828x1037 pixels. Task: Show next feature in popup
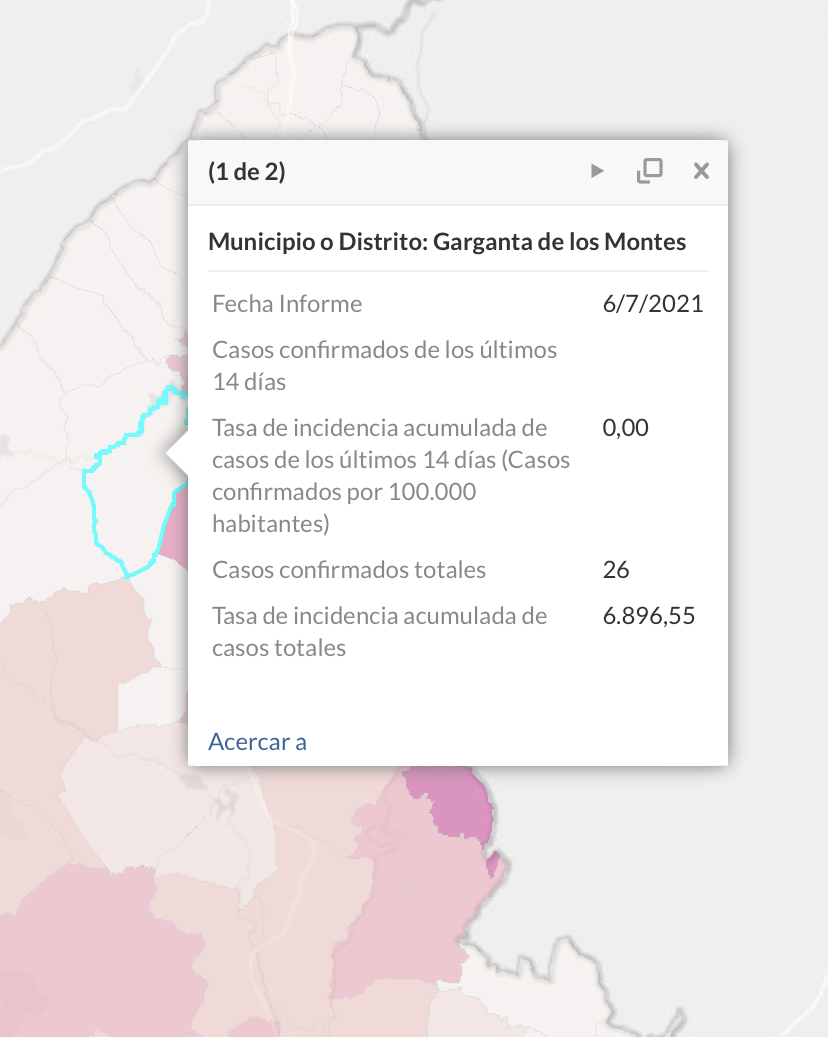tap(597, 171)
